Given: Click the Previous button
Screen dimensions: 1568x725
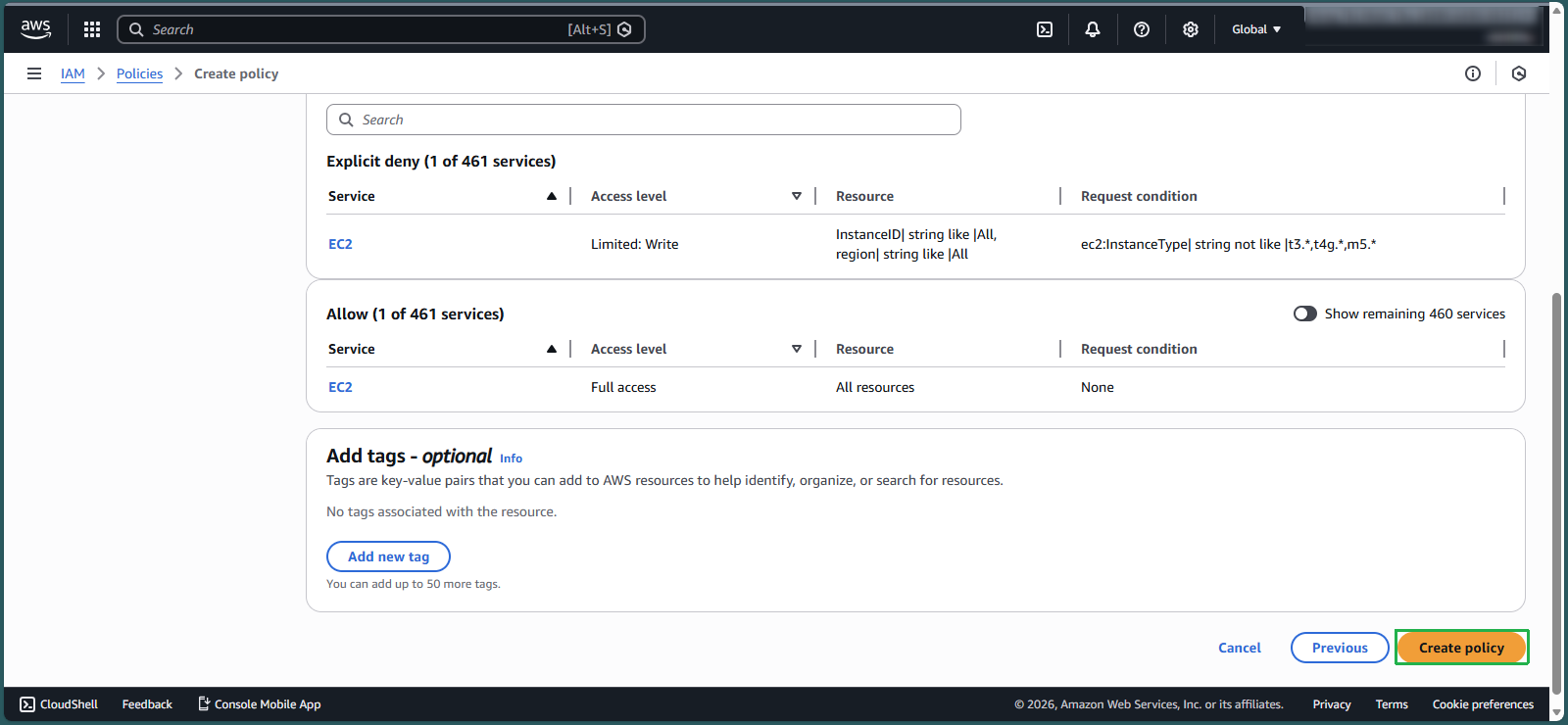Looking at the screenshot, I should point(1340,648).
